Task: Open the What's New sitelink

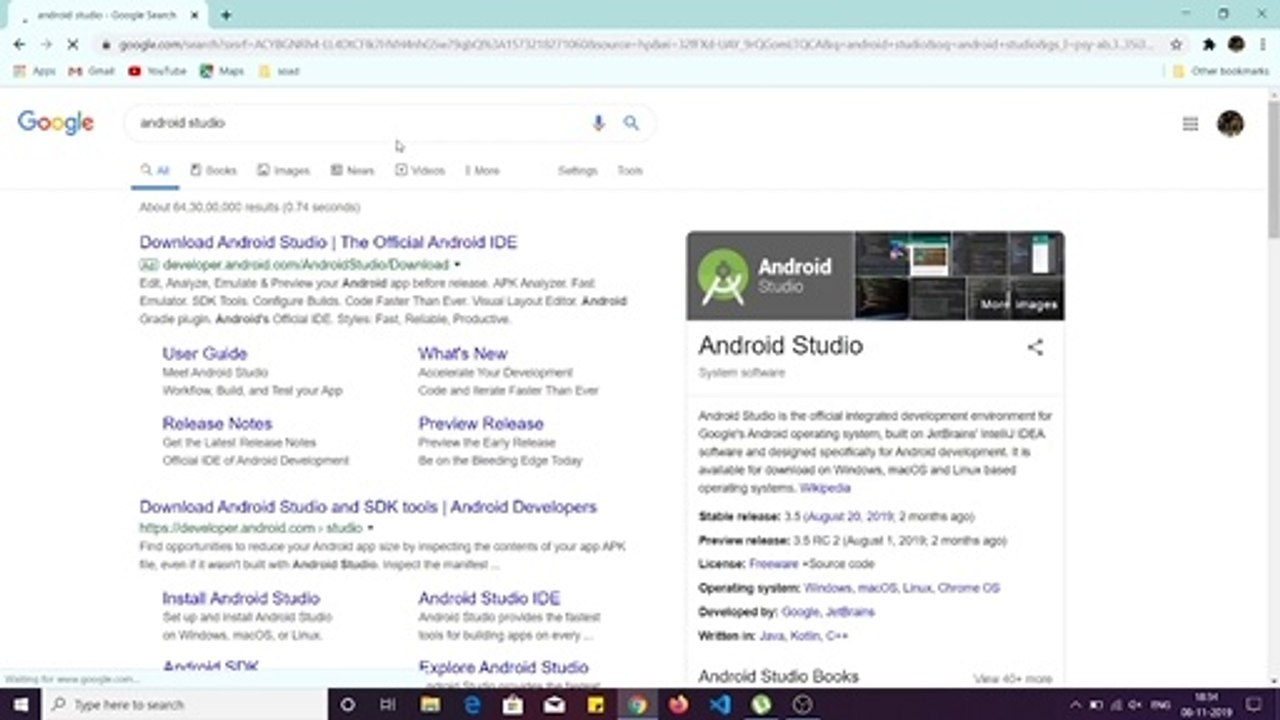Action: pos(463,354)
